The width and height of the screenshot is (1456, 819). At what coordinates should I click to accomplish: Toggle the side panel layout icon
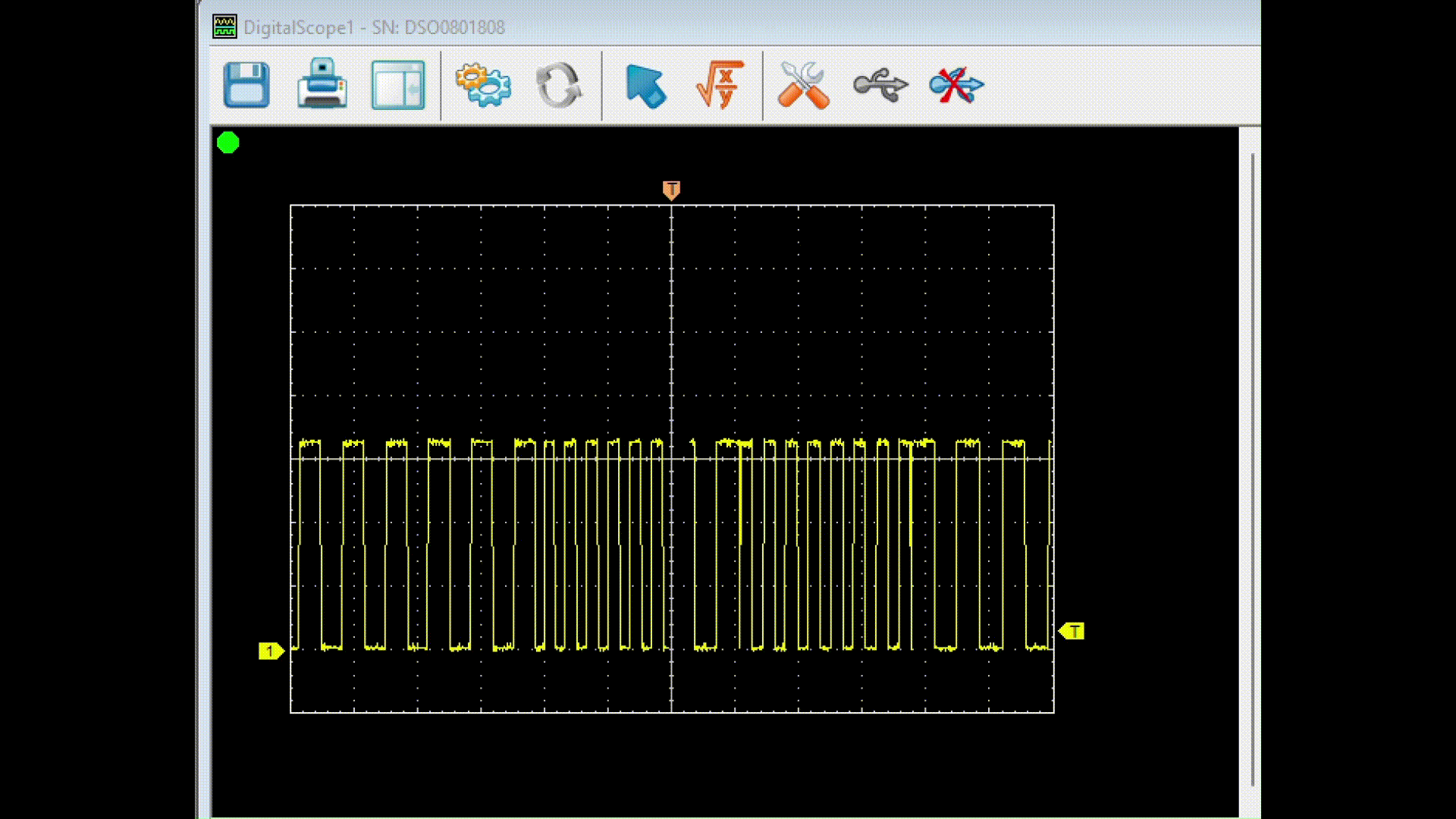tap(398, 85)
